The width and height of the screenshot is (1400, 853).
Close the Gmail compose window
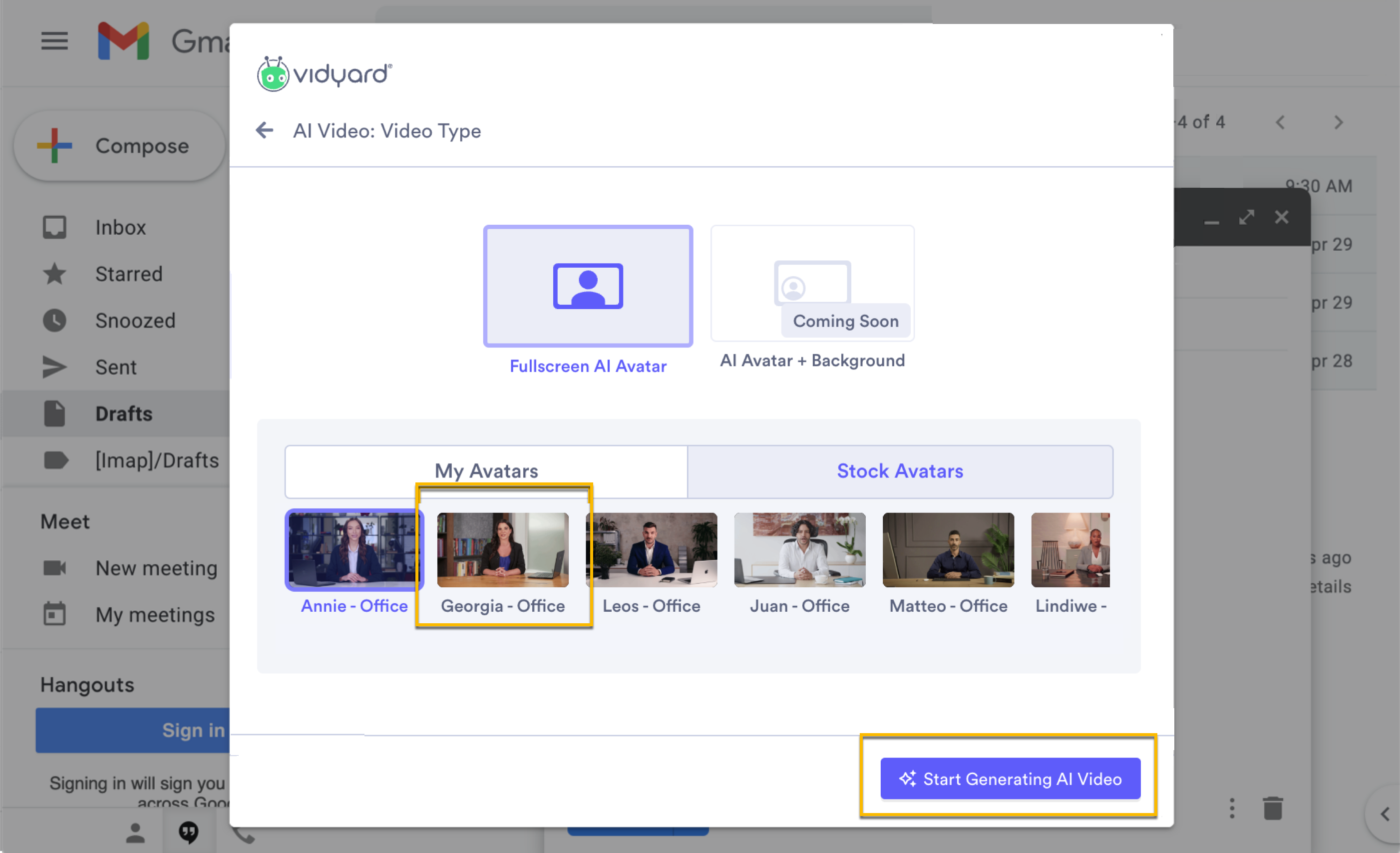1281,217
